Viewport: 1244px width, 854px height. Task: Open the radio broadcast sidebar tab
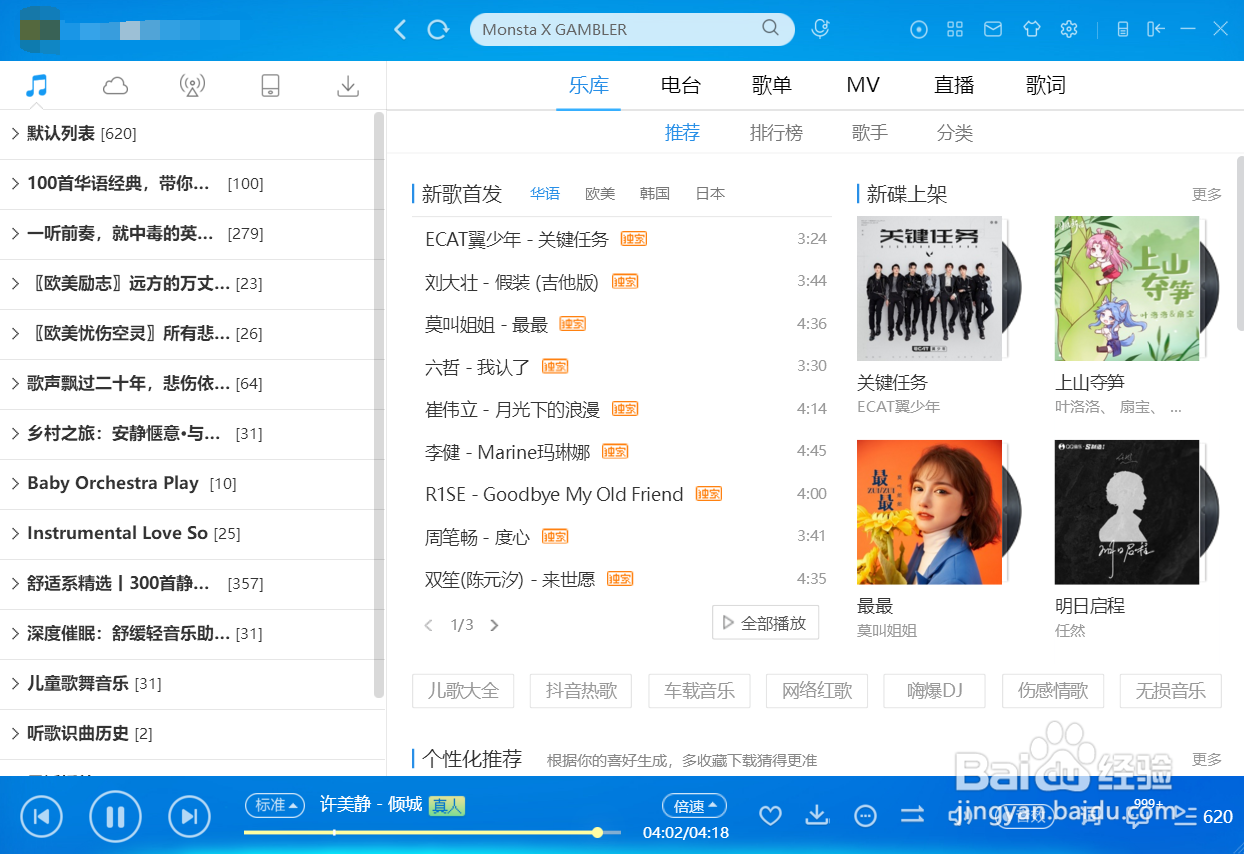click(192, 86)
